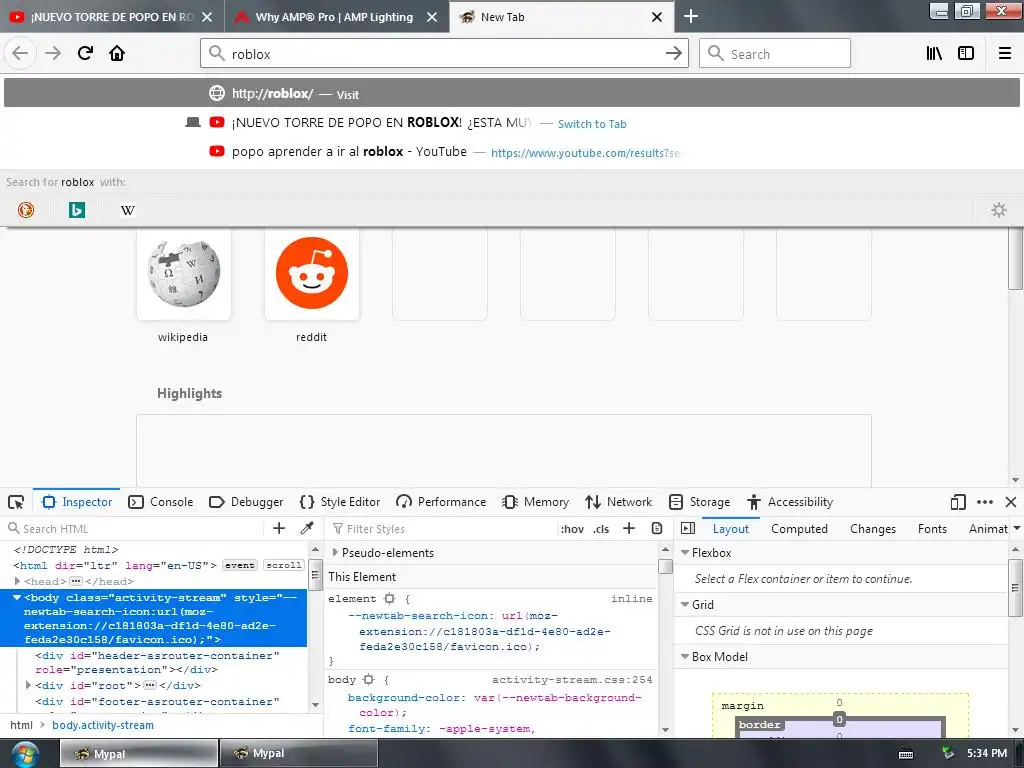Open the Library icon in the toolbar

click(934, 53)
